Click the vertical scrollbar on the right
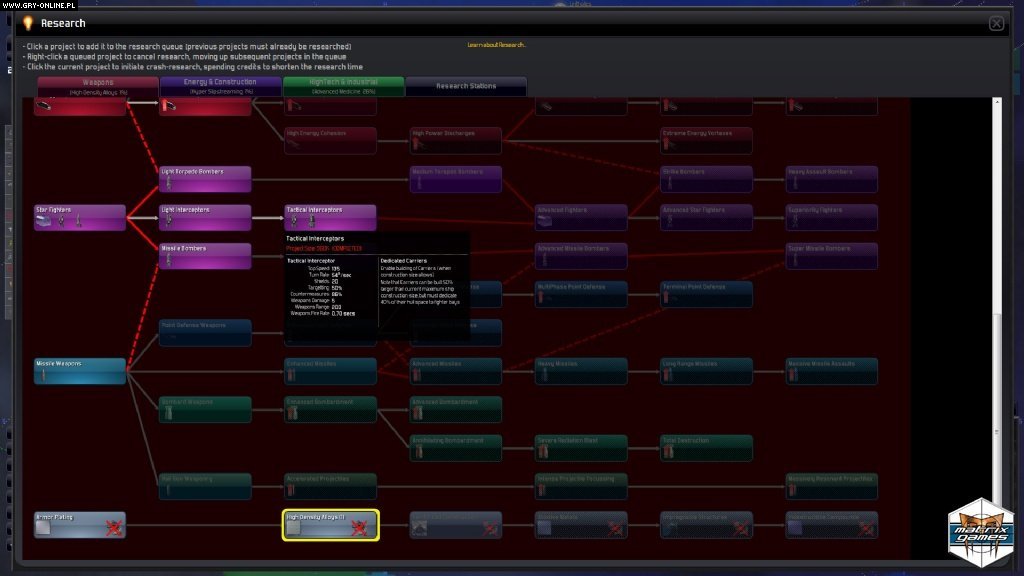 click(997, 300)
